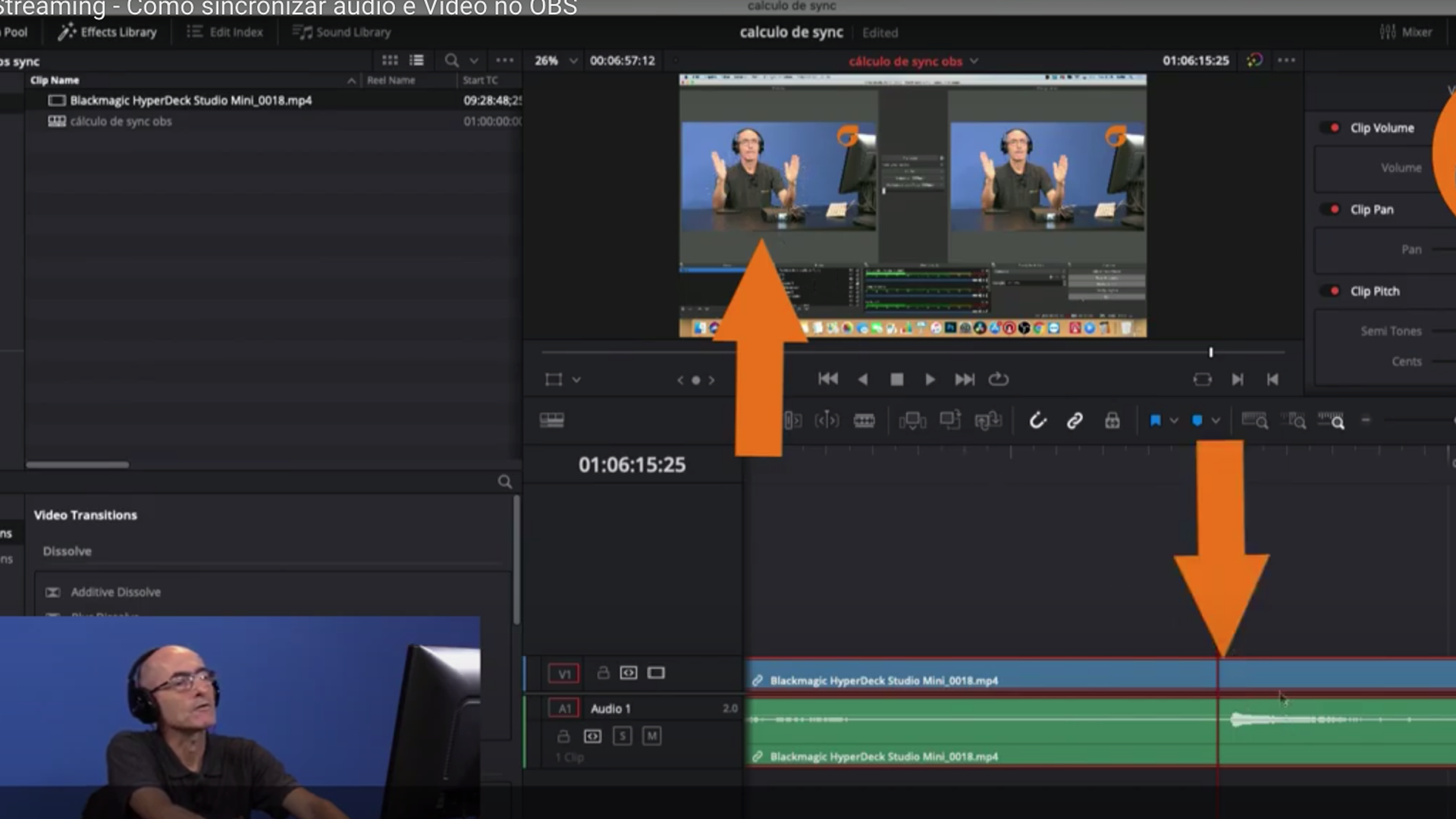Open the Sound Library panel

click(x=342, y=32)
